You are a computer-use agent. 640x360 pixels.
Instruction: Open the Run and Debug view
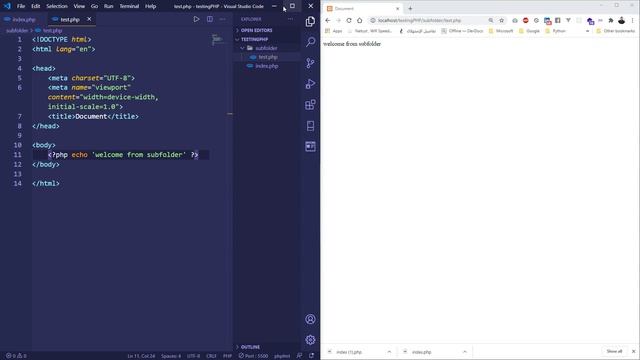click(310, 84)
